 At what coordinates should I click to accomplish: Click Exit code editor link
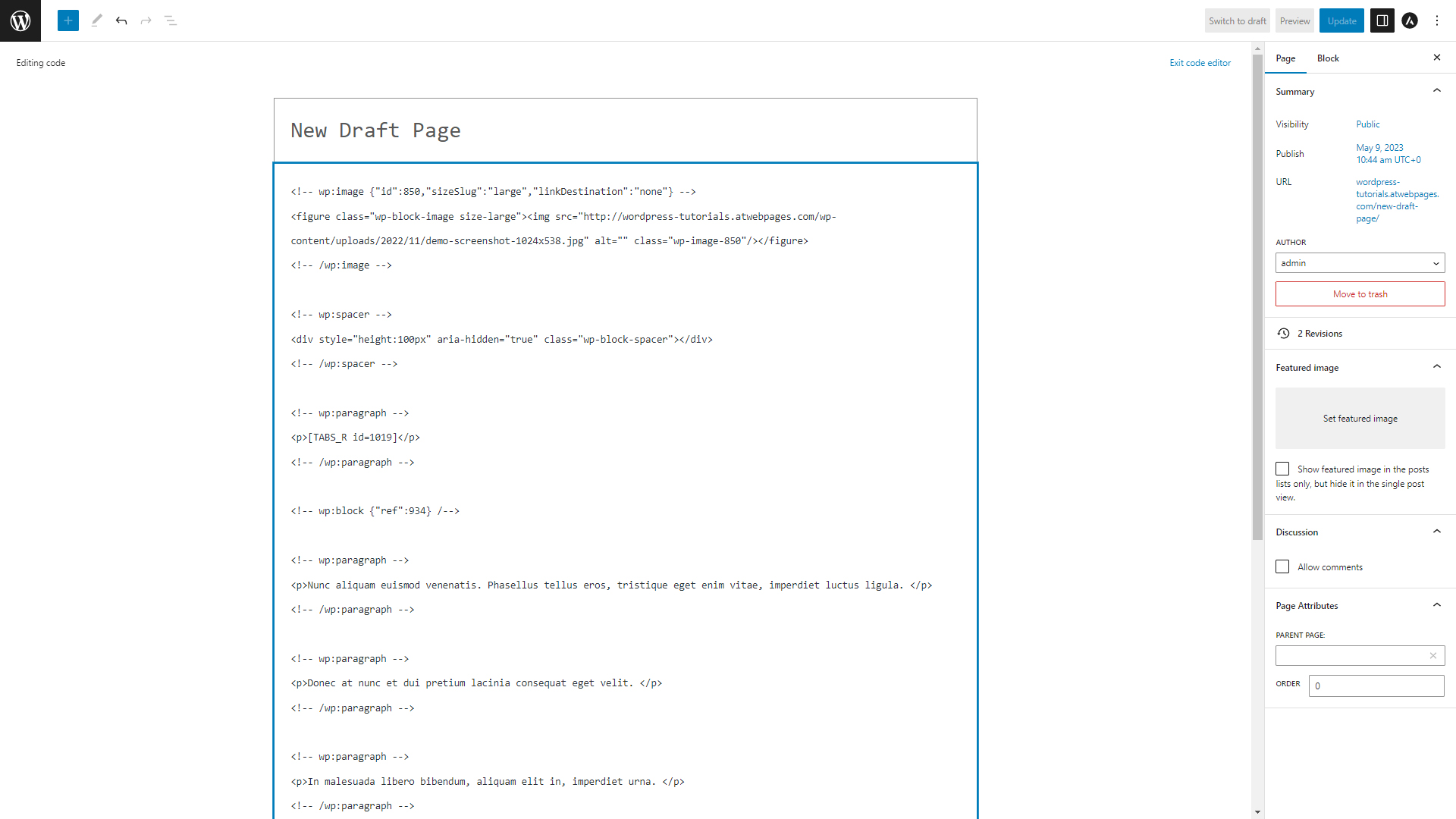point(1200,62)
